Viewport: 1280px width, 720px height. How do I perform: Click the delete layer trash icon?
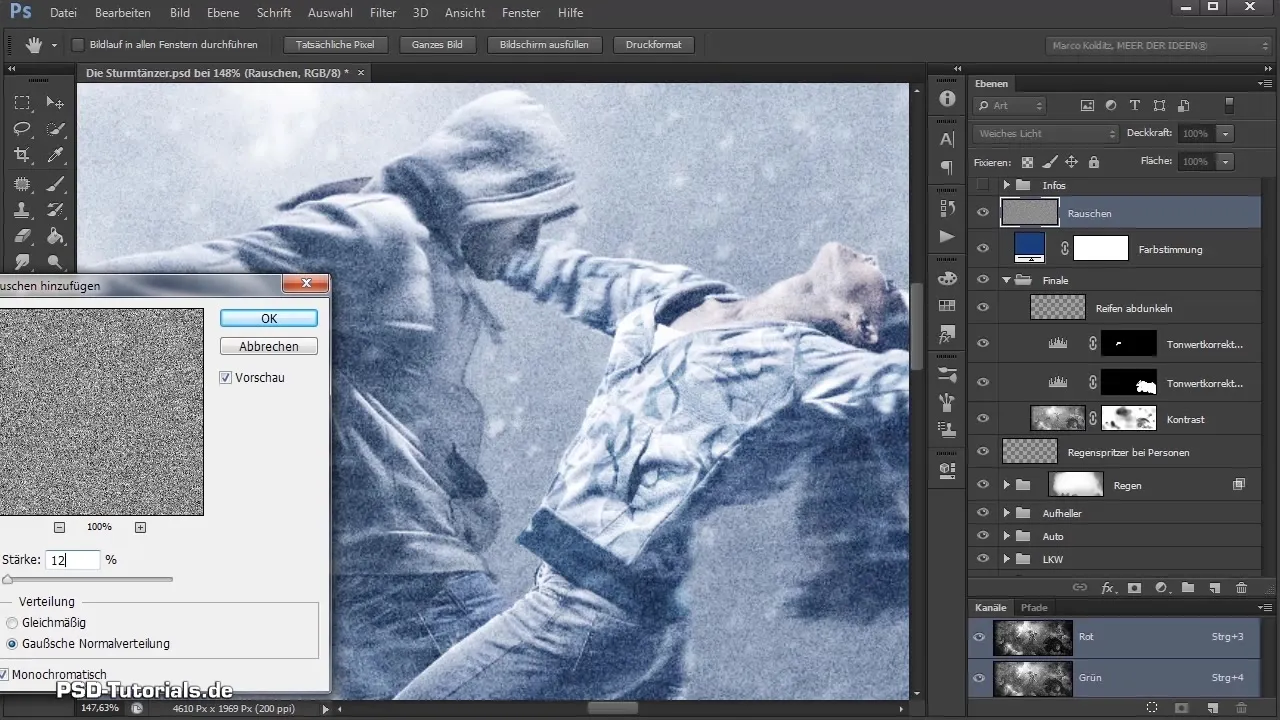pos(1241,588)
